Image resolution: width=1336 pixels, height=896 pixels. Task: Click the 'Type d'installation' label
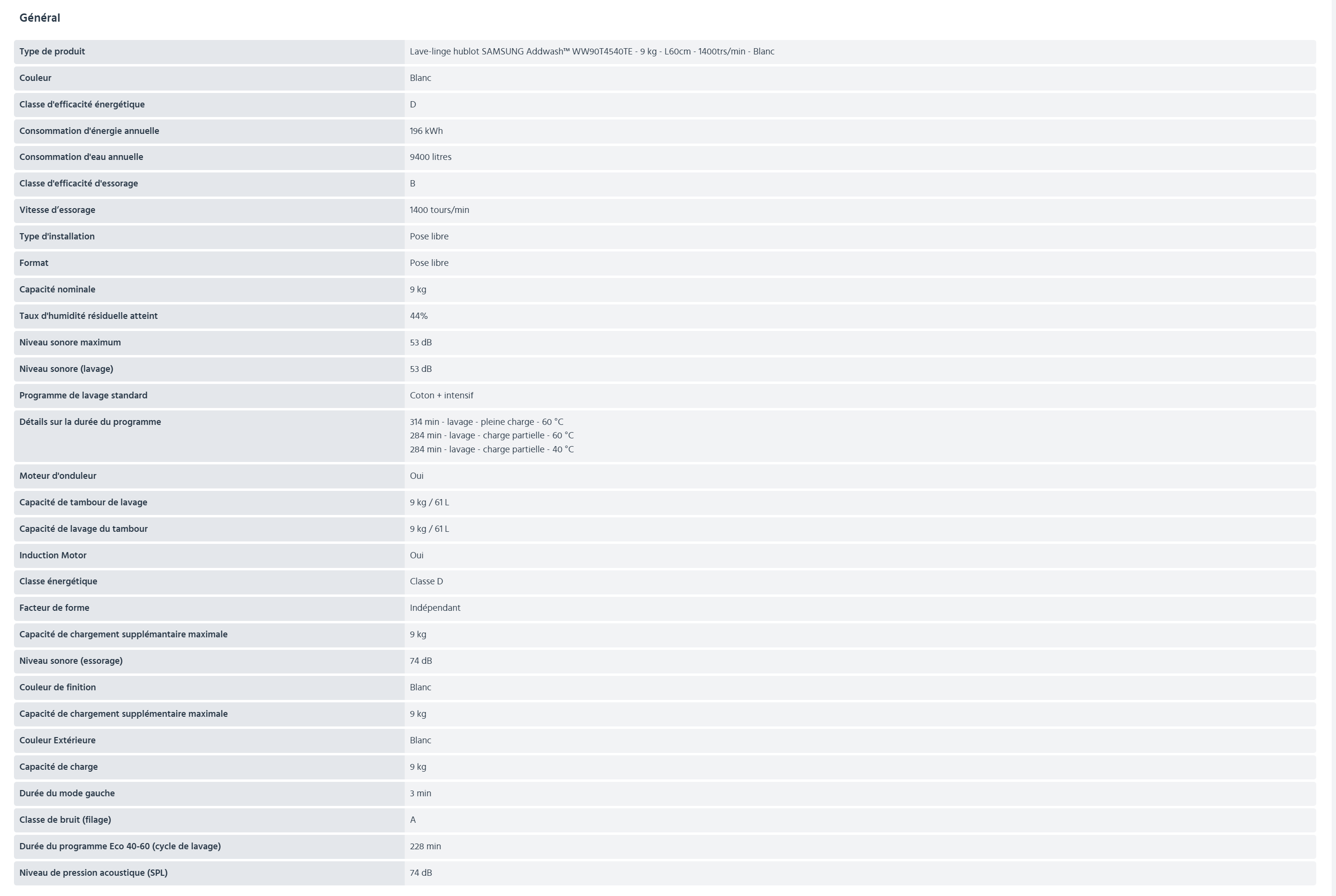click(x=56, y=237)
